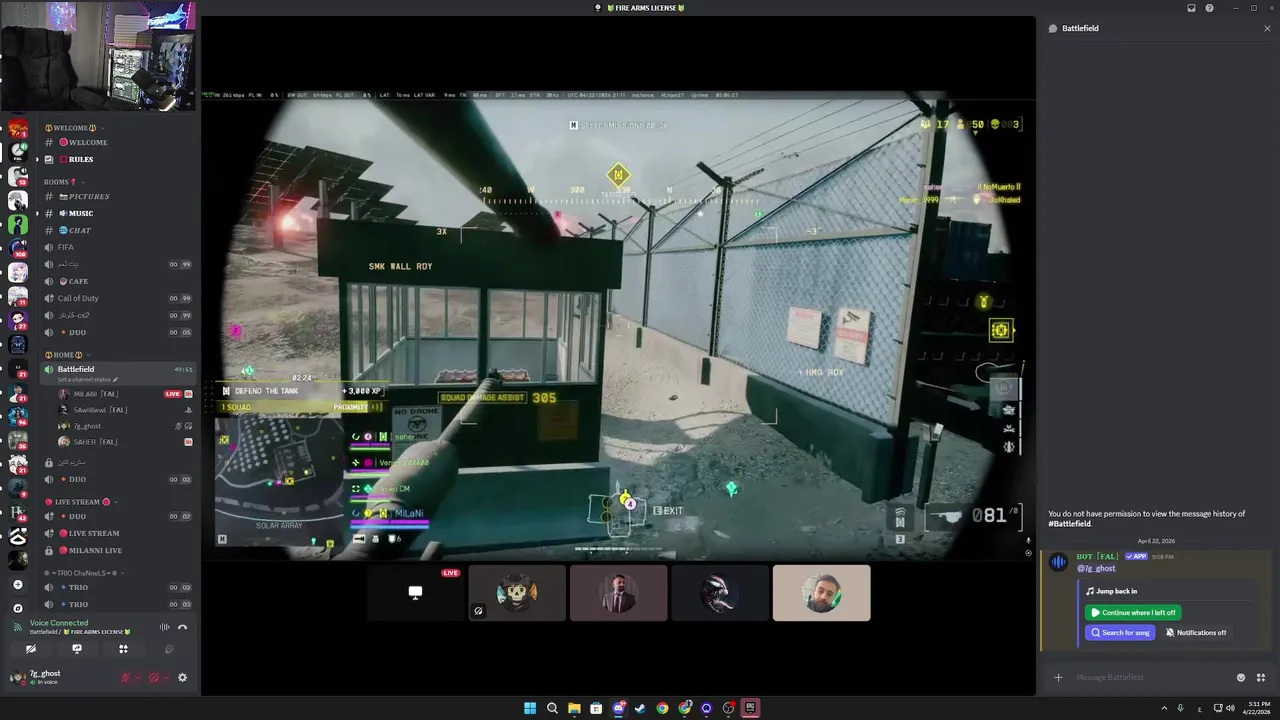Open screen share button in voice panel

77,649
